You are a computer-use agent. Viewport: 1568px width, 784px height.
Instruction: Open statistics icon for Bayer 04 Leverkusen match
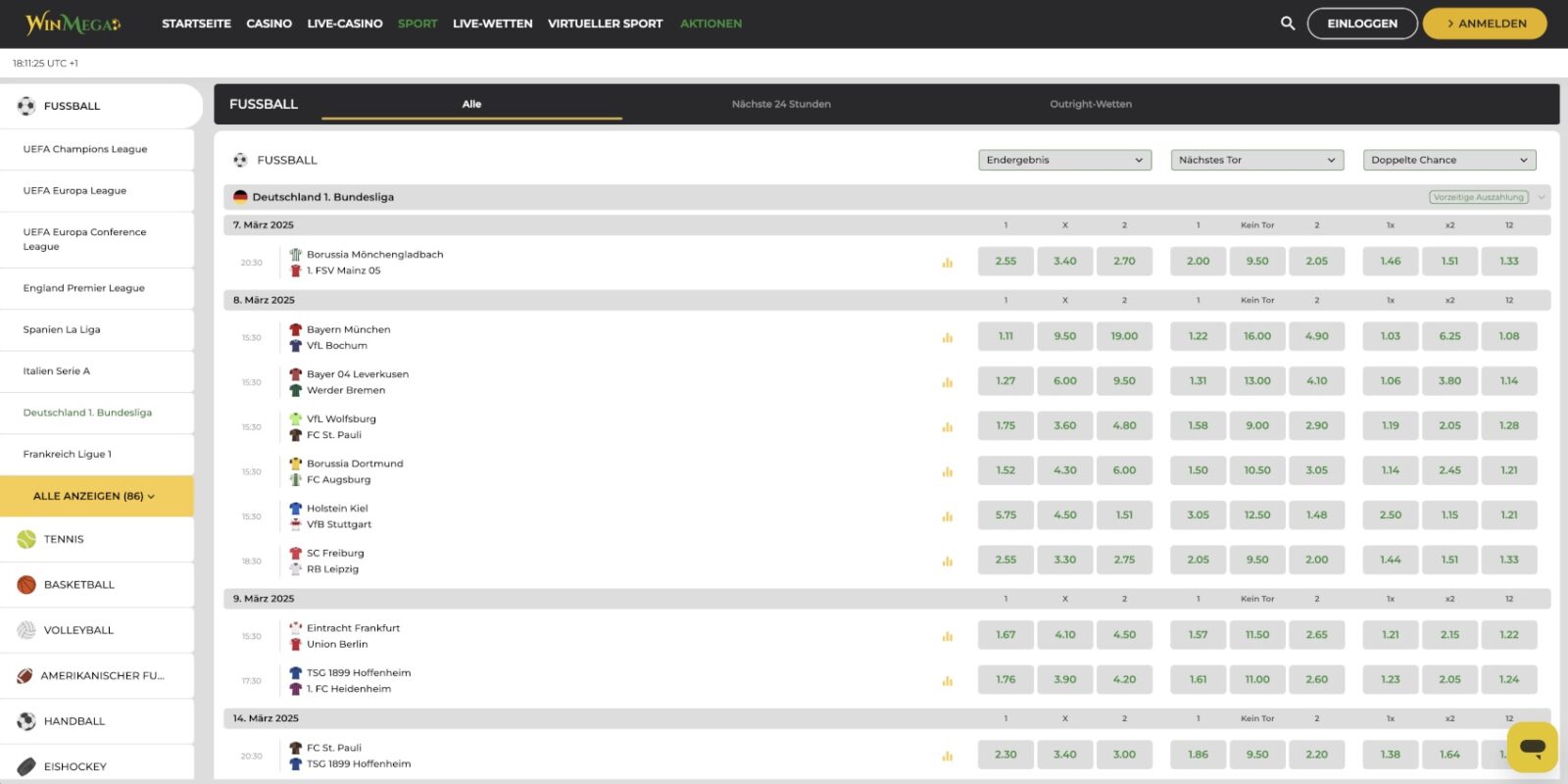pos(948,382)
